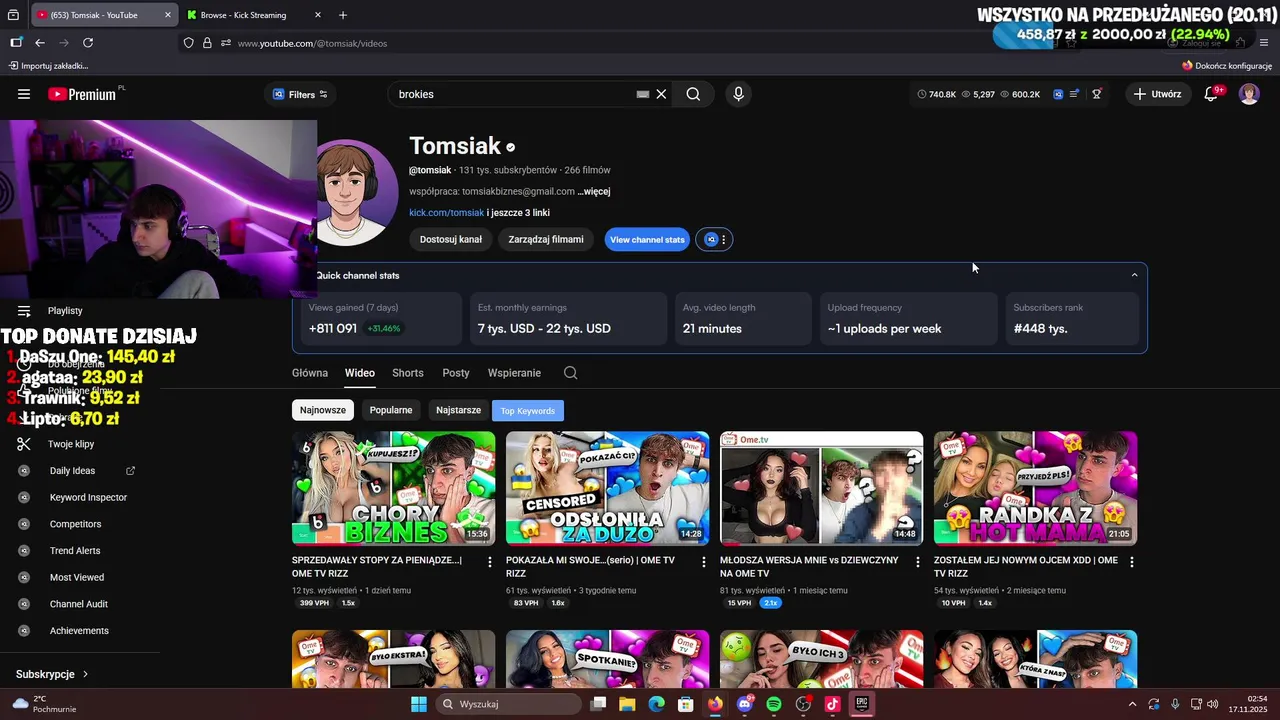Open vidIQ Achievements

[x=80, y=631]
